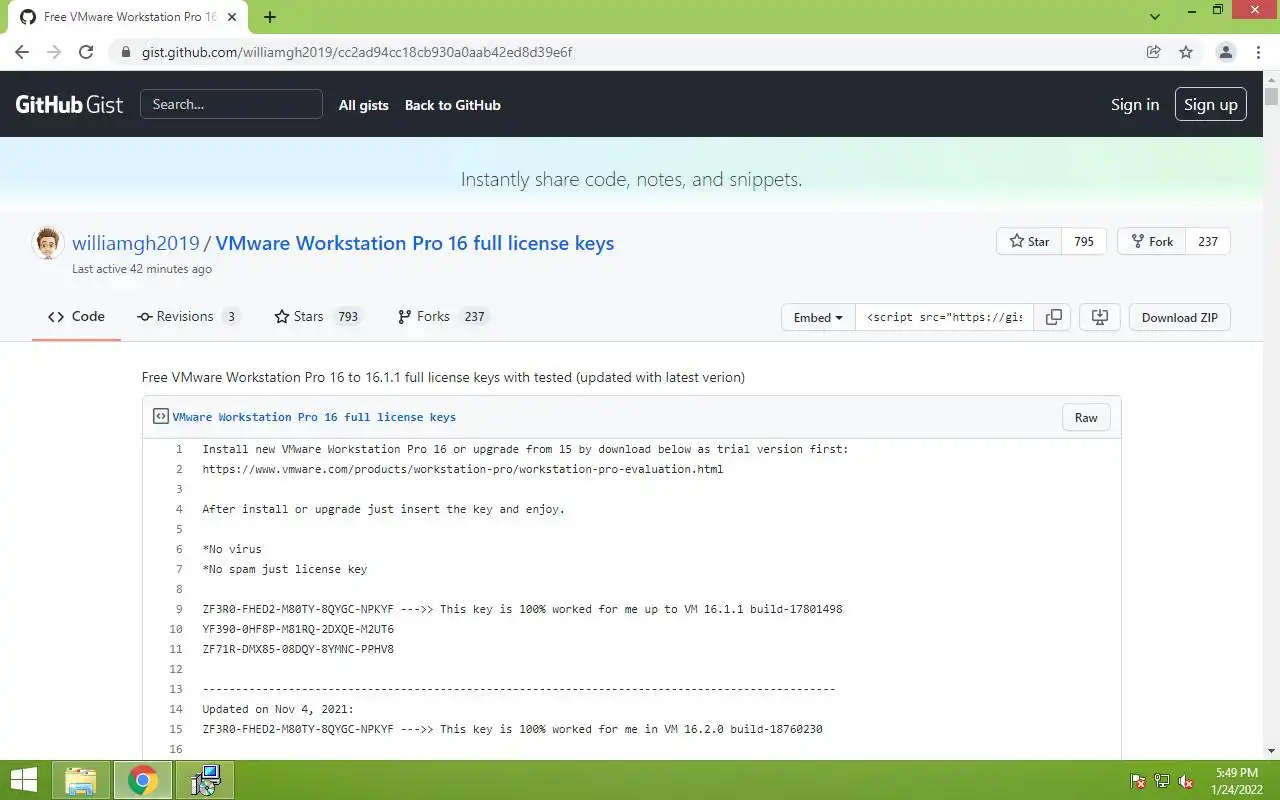Click line number 15

pos(176,729)
